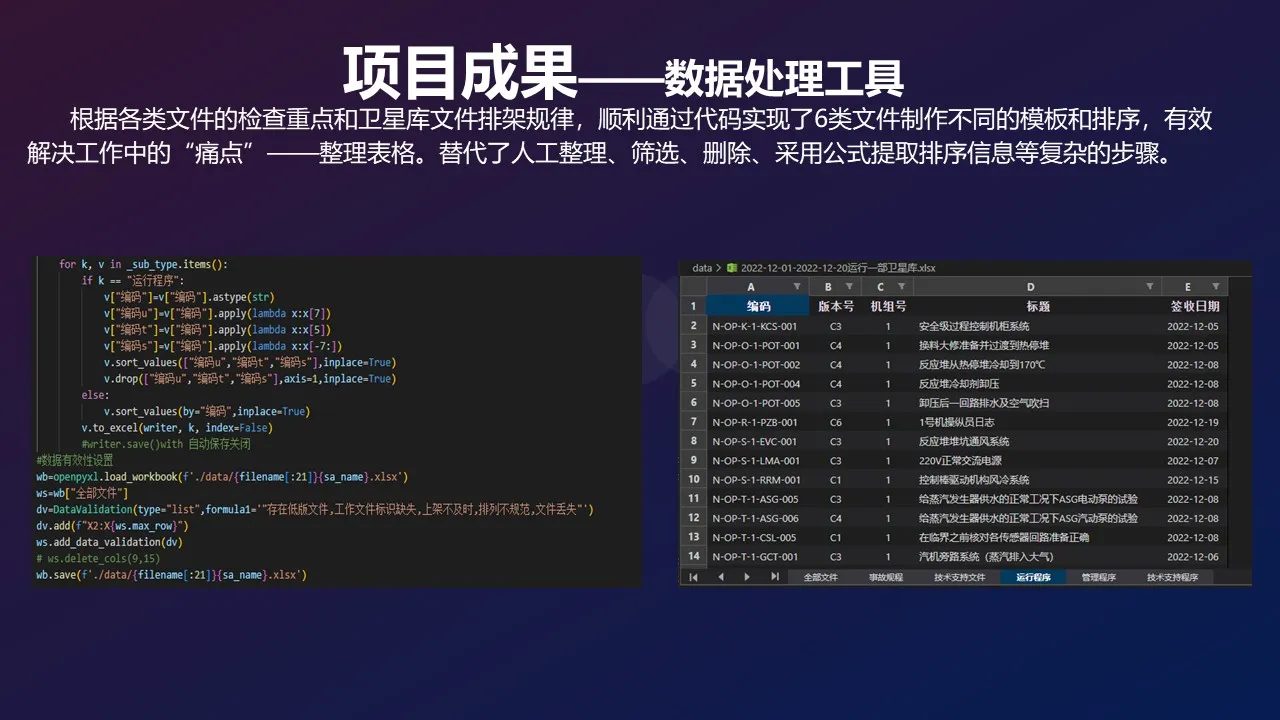
Task: Select row 7 header number
Action: click(x=693, y=422)
